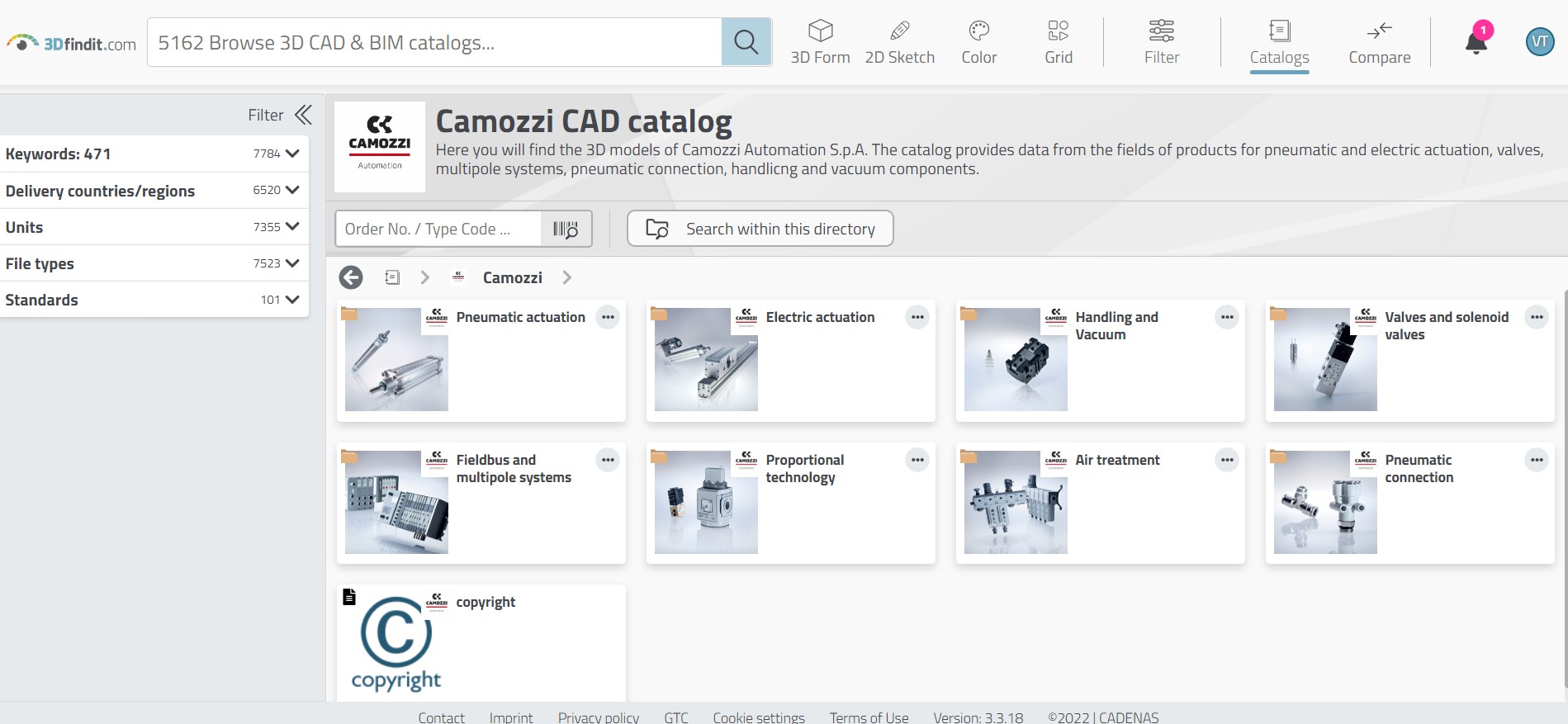The width and height of the screenshot is (1568, 724).
Task: Click the Camozzi Automation logo
Action: (x=380, y=147)
